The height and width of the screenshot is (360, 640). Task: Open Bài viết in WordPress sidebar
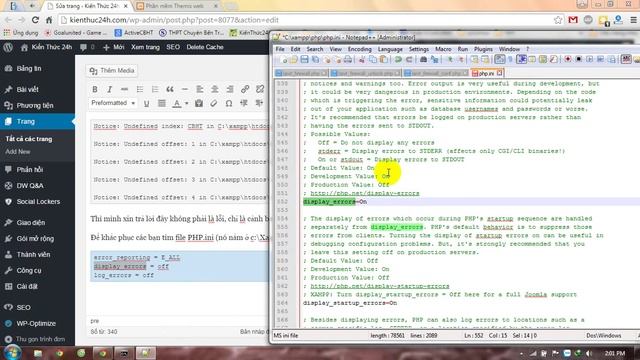point(27,89)
